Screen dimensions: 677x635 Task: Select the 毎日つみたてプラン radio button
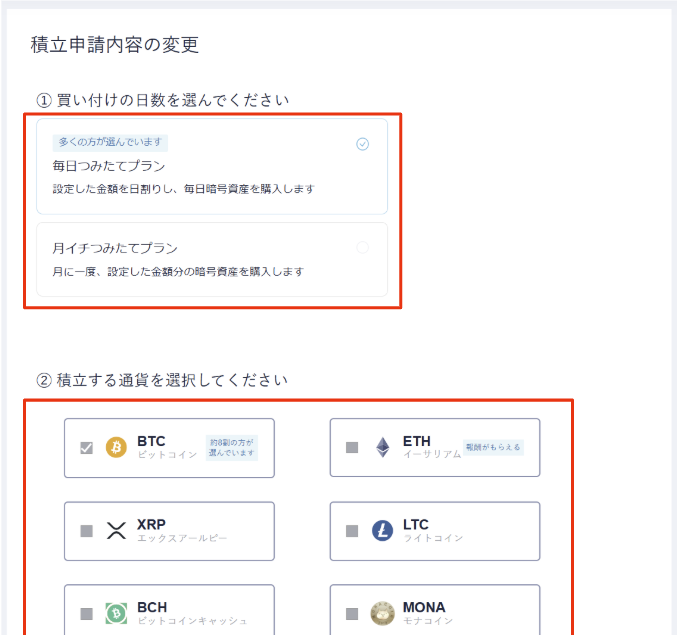pos(362,144)
